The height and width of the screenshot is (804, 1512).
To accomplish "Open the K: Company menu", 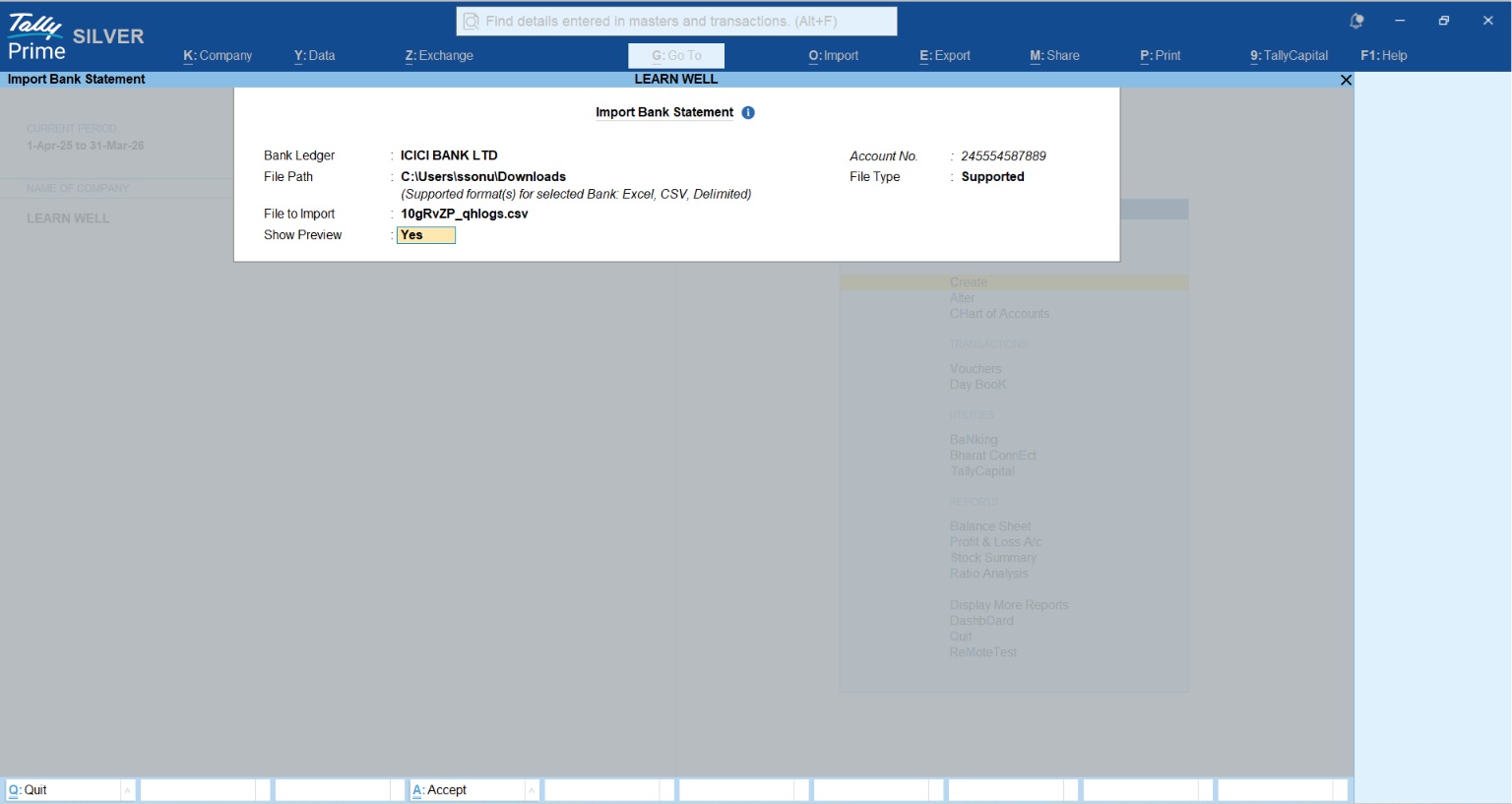I will click(218, 56).
